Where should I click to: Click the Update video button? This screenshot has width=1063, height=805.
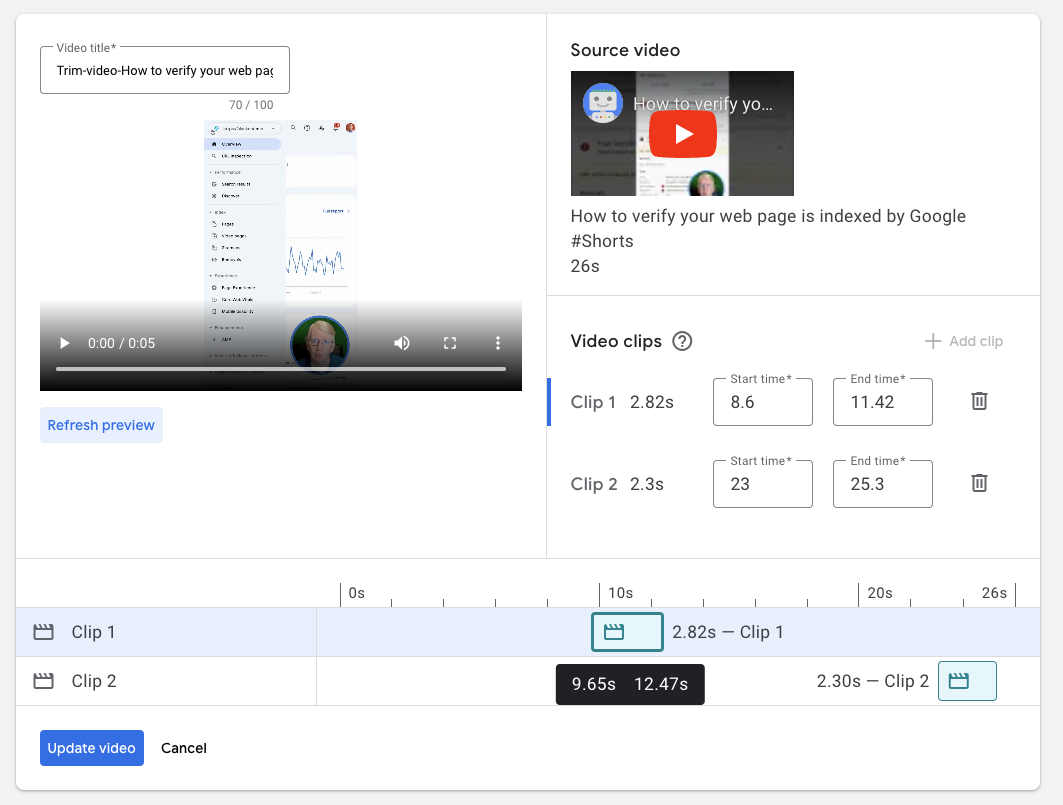pyautogui.click(x=92, y=748)
